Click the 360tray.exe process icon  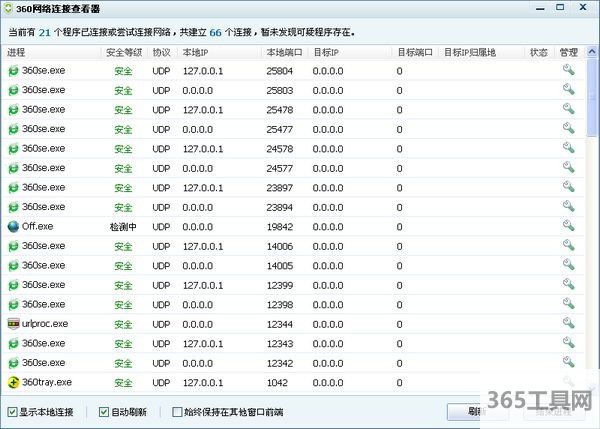(13, 382)
